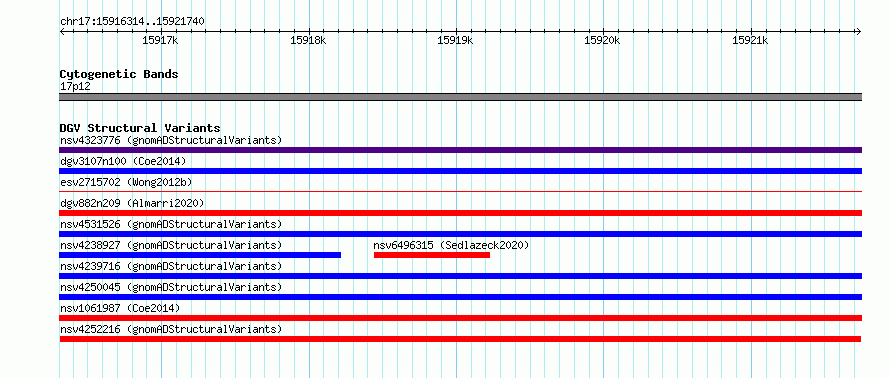
Task: Click the nsv4250045 blue variant bar
Action: tap(460, 297)
